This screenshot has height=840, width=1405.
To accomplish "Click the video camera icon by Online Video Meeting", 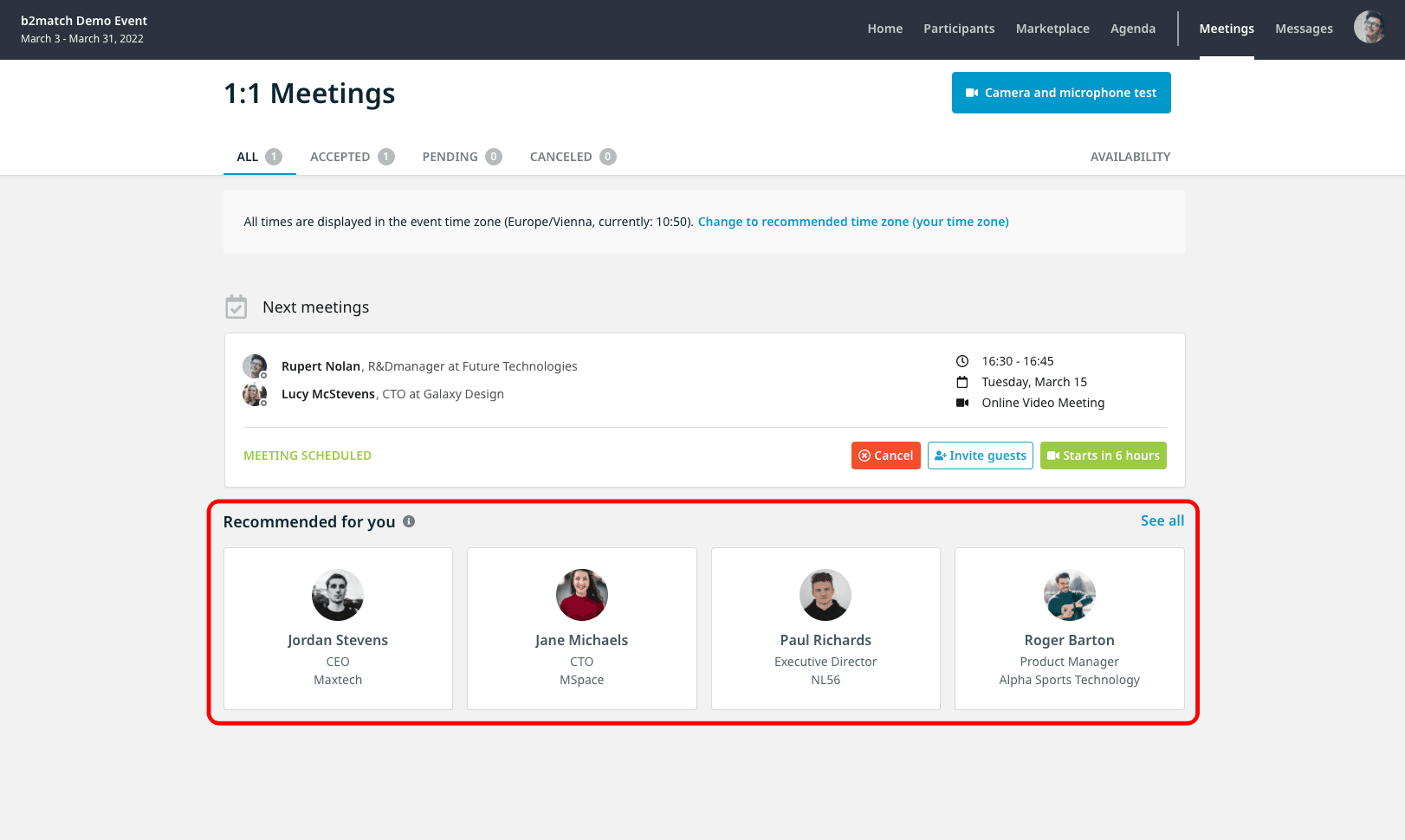I will (961, 403).
